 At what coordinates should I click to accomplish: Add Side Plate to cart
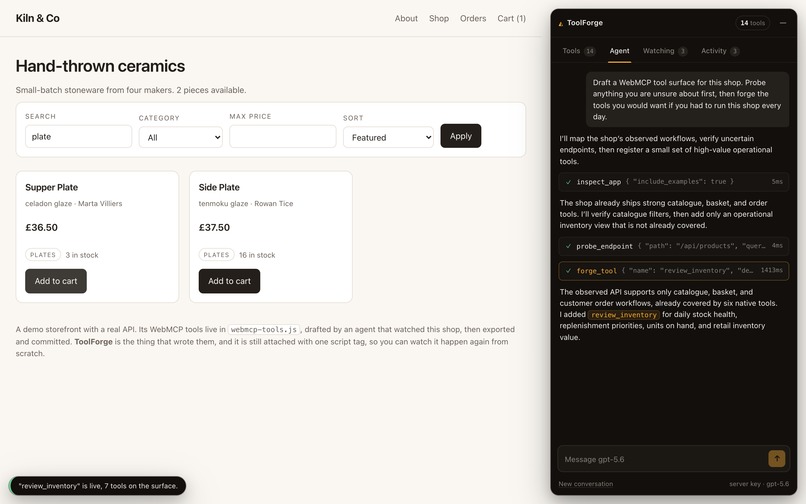click(229, 281)
